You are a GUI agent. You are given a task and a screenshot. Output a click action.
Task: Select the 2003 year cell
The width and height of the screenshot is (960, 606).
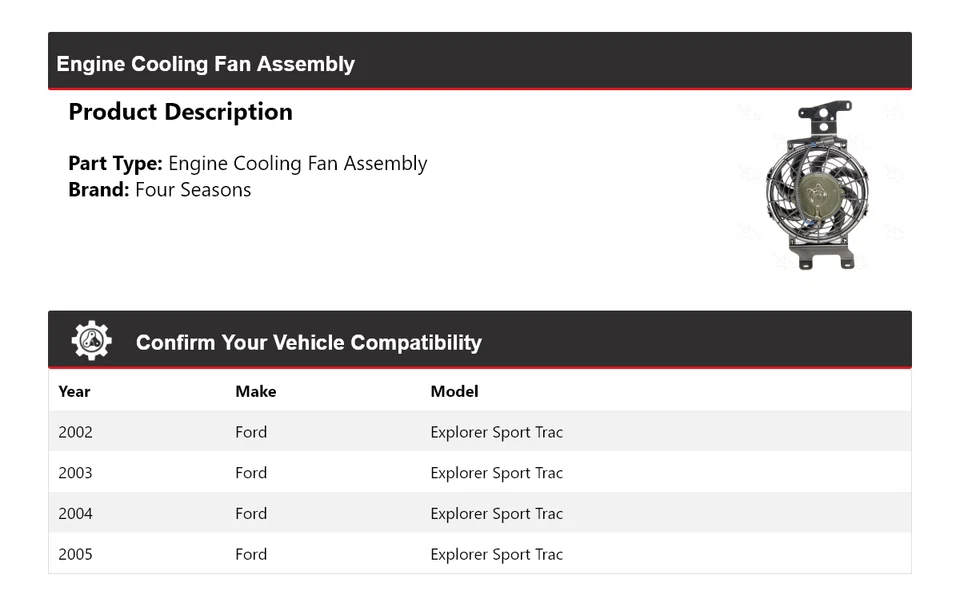(x=75, y=473)
